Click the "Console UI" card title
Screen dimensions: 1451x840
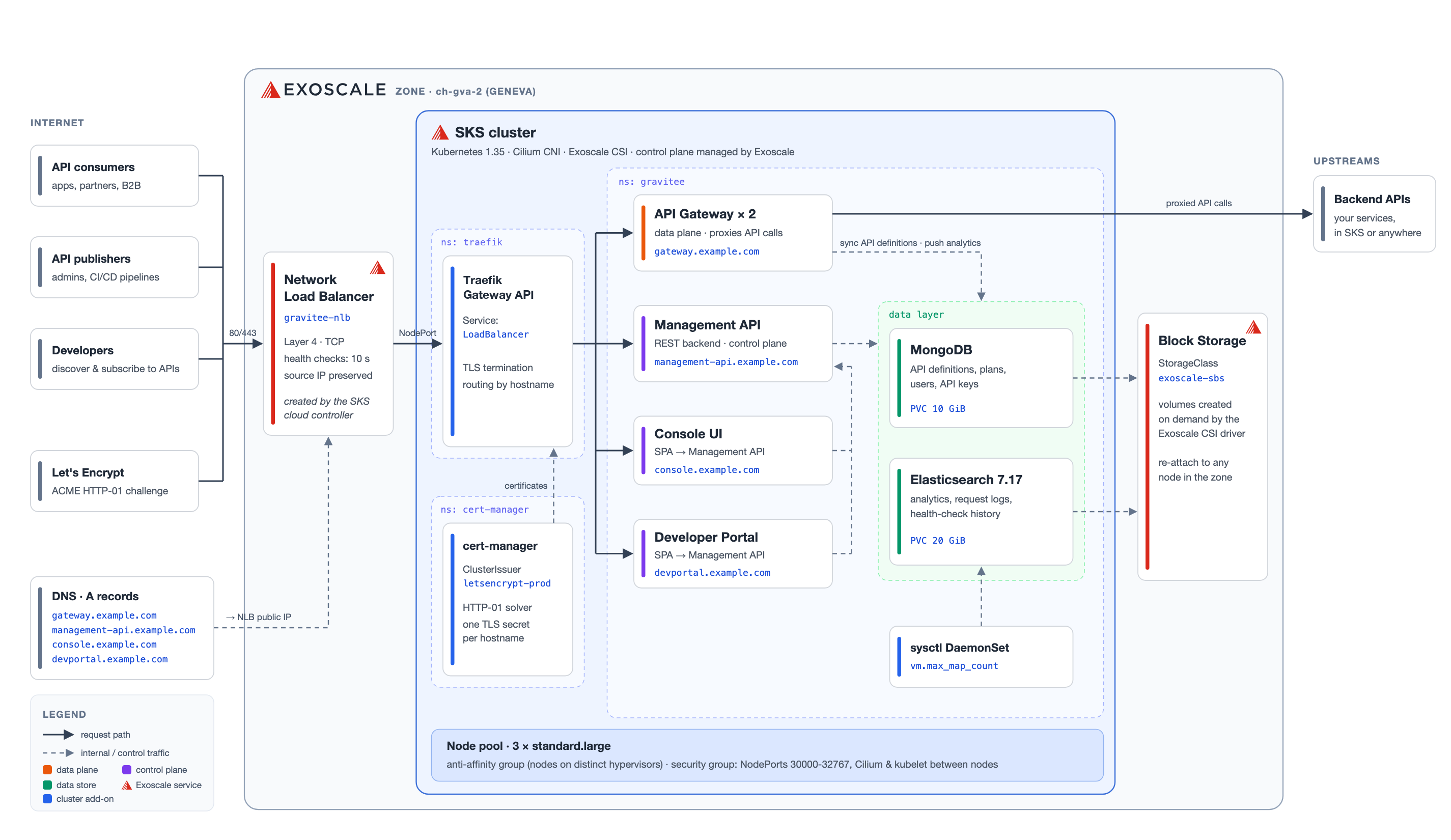coord(688,434)
